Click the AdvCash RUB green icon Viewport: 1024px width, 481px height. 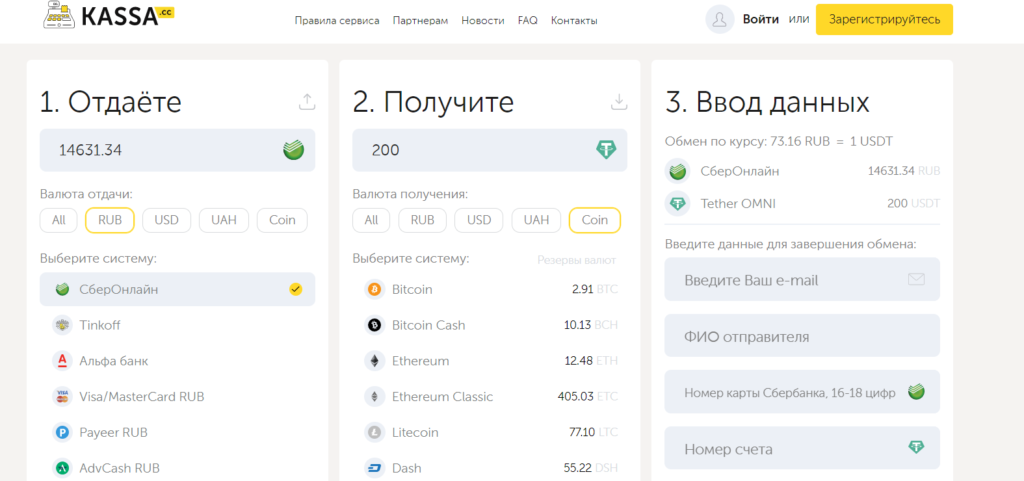(62, 468)
